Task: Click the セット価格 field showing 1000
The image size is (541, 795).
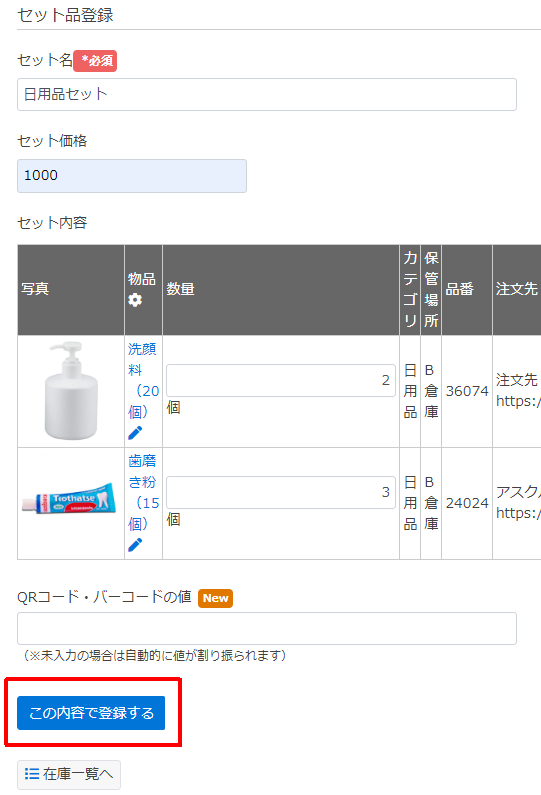Action: [132, 175]
